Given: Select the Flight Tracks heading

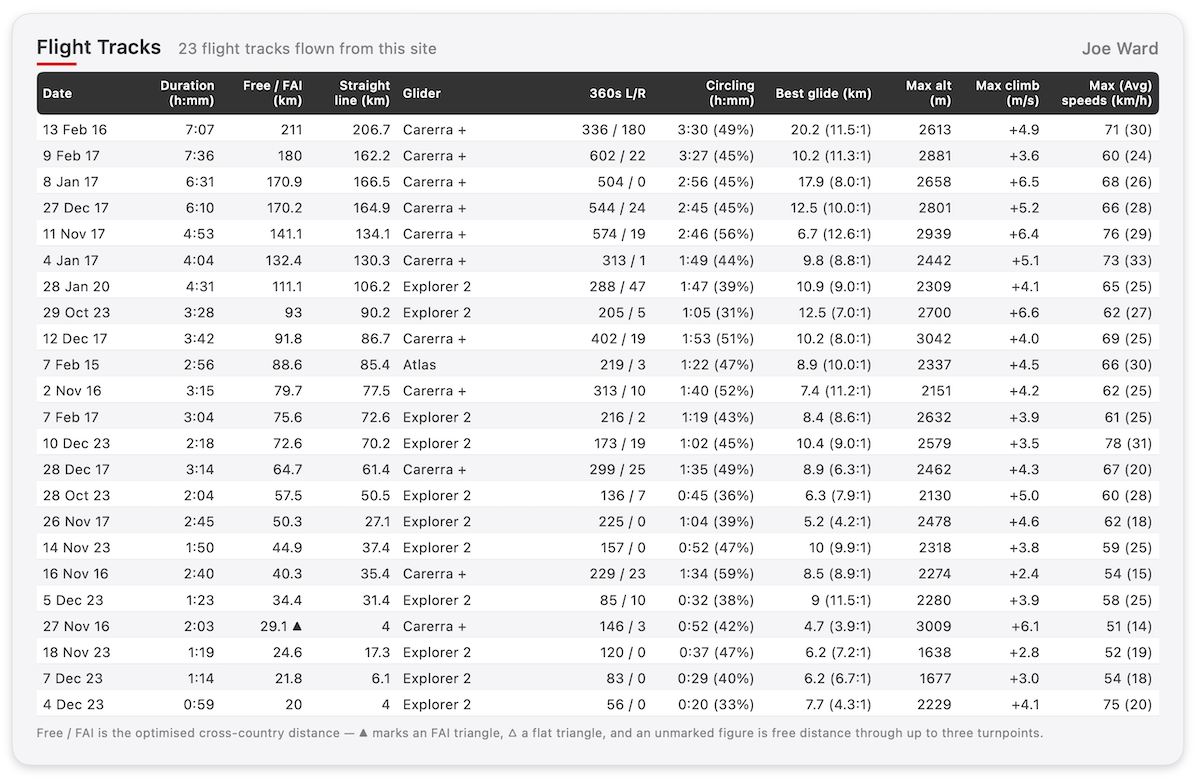Looking at the screenshot, I should click(98, 47).
